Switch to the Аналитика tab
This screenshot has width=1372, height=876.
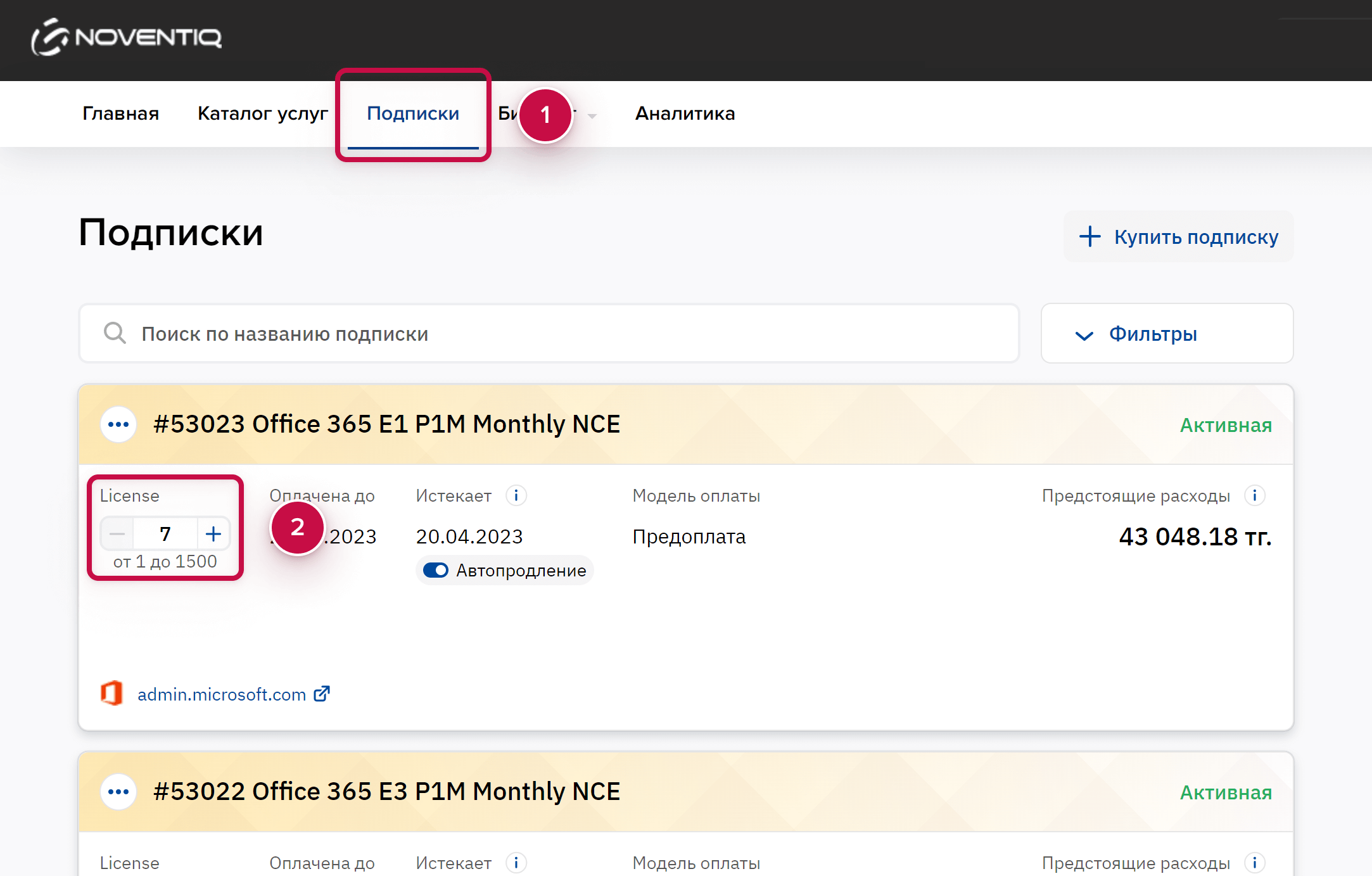(x=685, y=113)
